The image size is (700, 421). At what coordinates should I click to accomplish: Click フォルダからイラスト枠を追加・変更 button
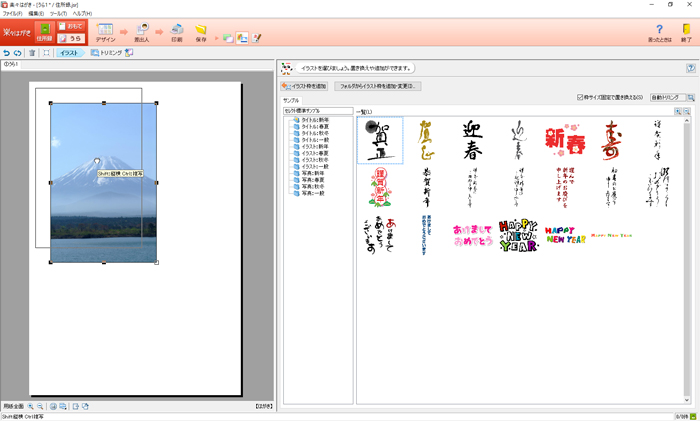coord(378,87)
